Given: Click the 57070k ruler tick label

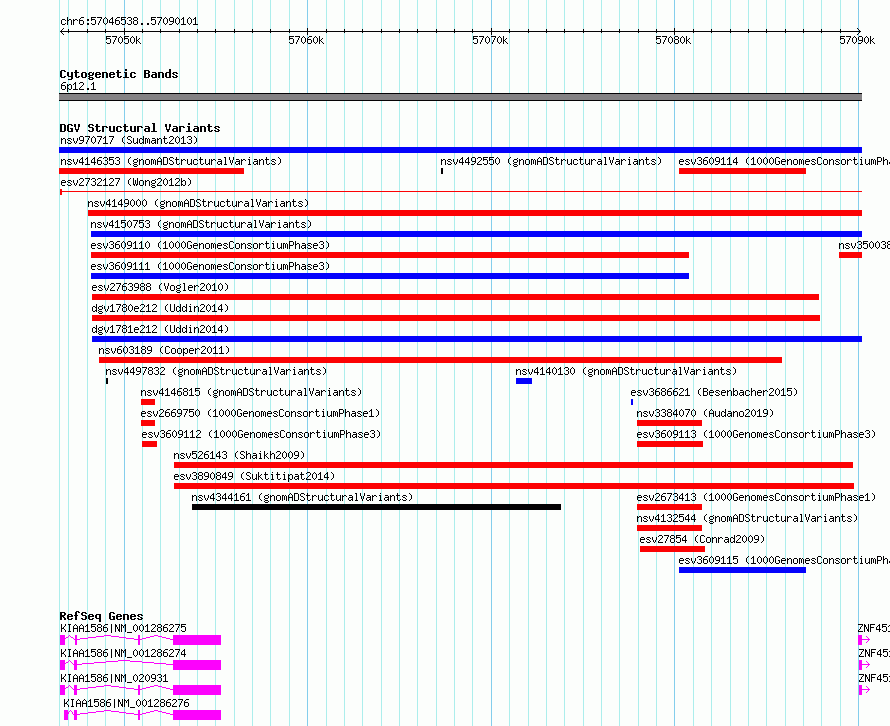Looking at the screenshot, I should coord(490,40).
